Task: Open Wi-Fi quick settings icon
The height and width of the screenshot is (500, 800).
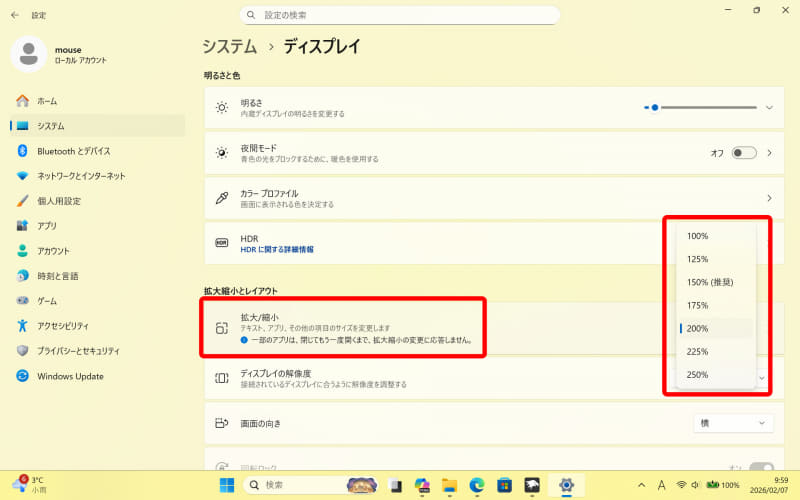Action: coord(681,485)
